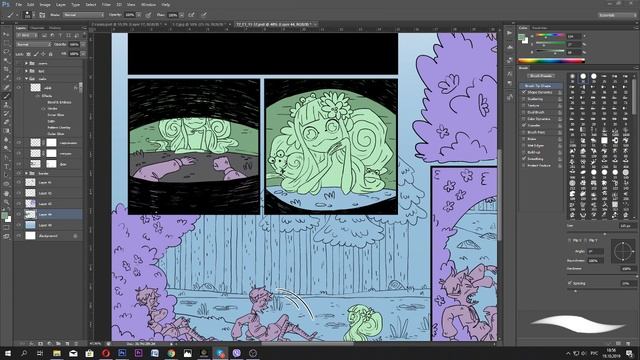This screenshot has width=640, height=360.
Task: Open the painting Mode dropdown
Action: [83, 15]
